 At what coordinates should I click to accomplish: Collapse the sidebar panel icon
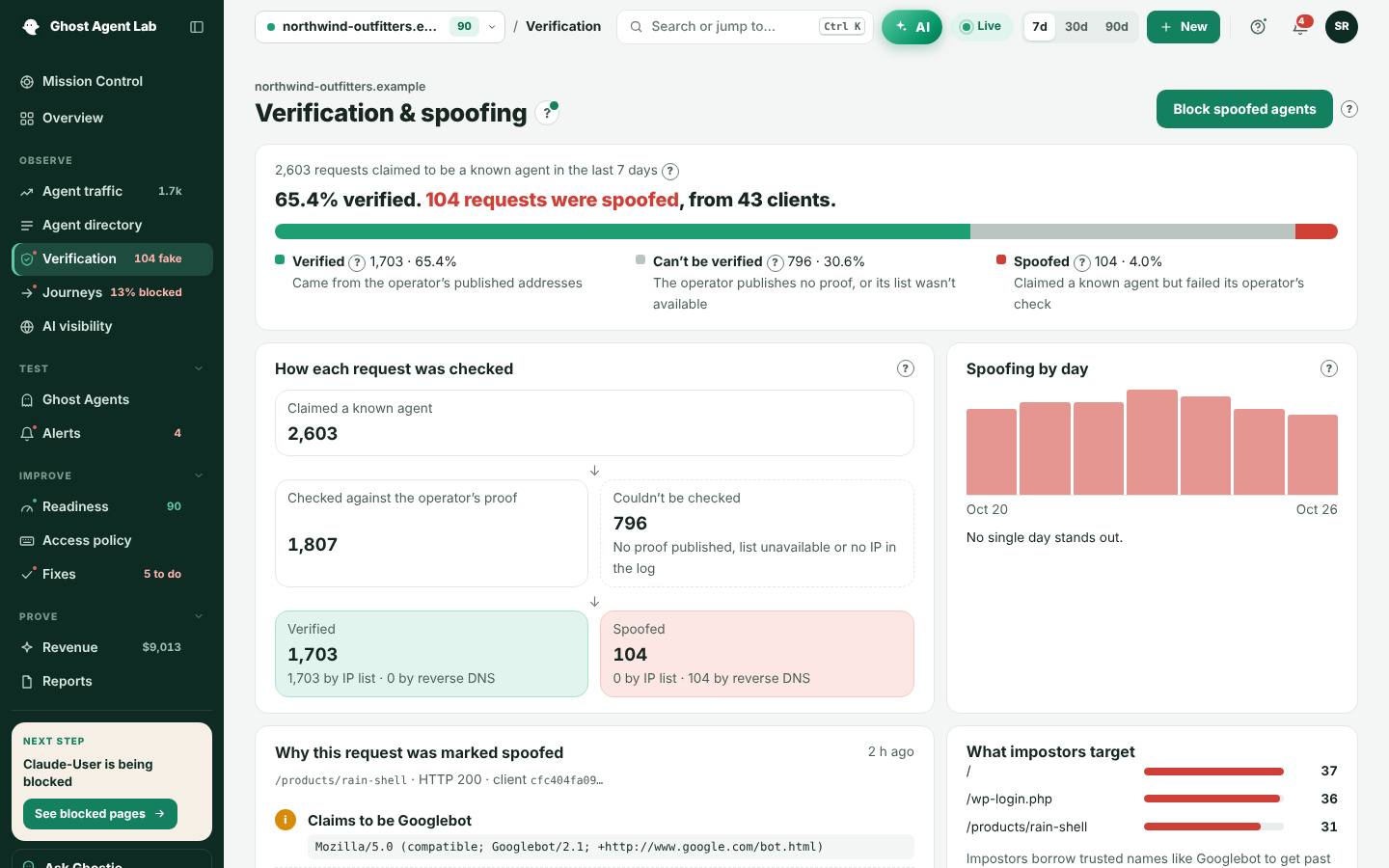(197, 27)
